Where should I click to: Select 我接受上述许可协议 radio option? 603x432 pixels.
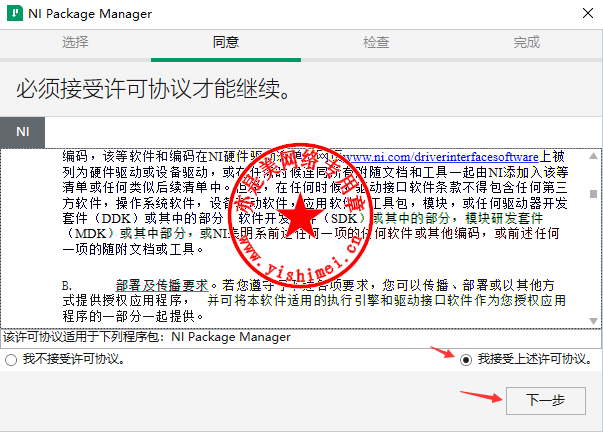[466, 360]
